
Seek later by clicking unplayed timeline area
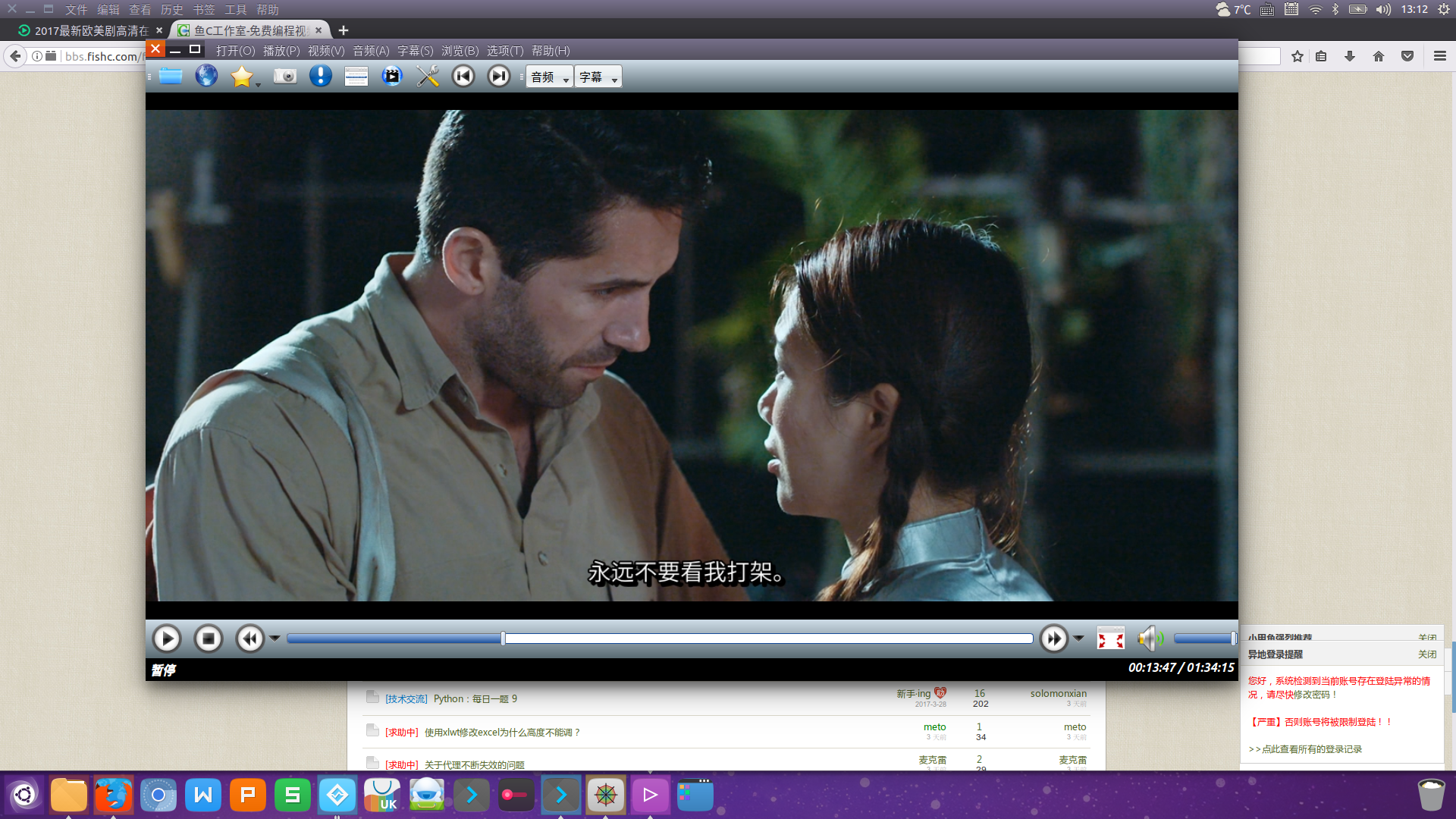pyautogui.click(x=769, y=639)
